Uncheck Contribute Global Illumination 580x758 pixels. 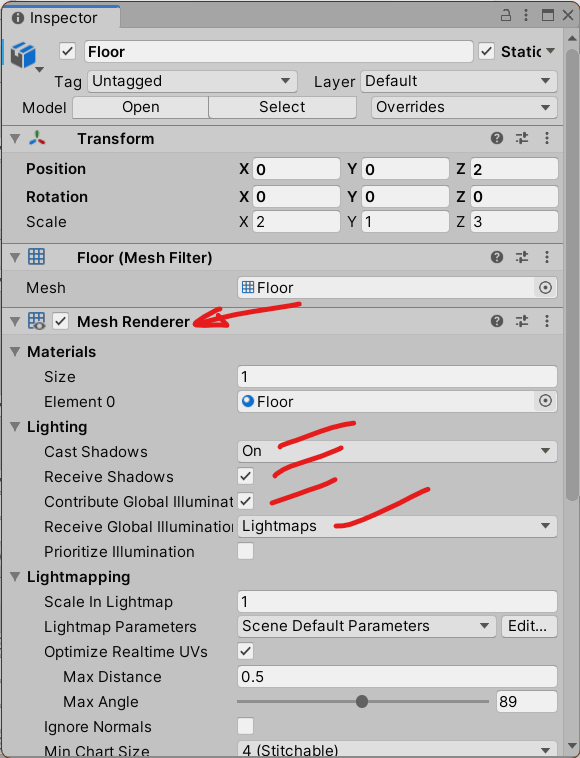coord(246,501)
